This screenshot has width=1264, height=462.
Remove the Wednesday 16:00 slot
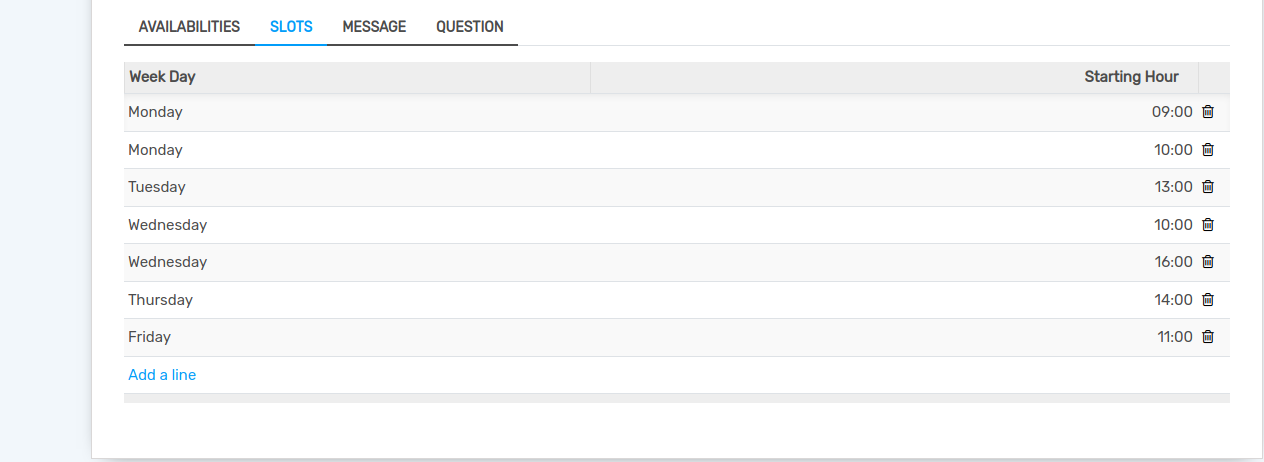coord(1207,262)
